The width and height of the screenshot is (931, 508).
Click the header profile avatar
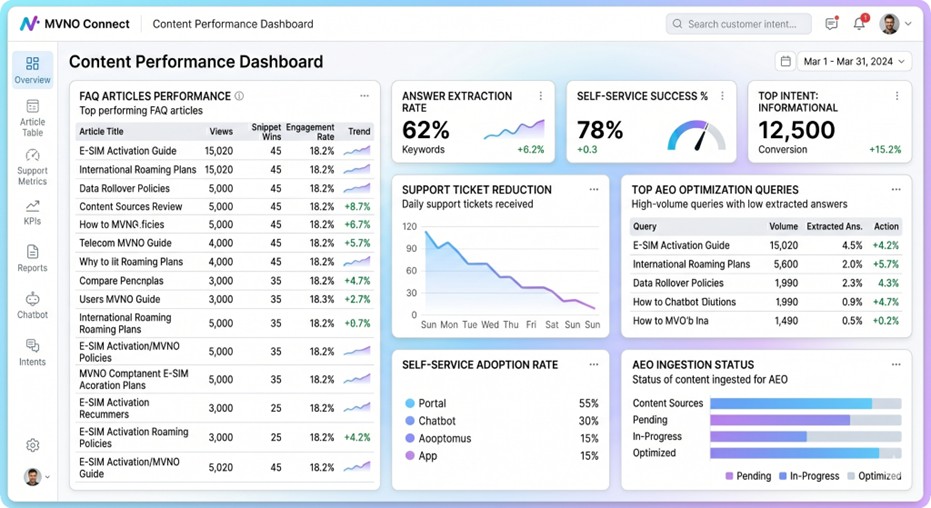pyautogui.click(x=889, y=24)
